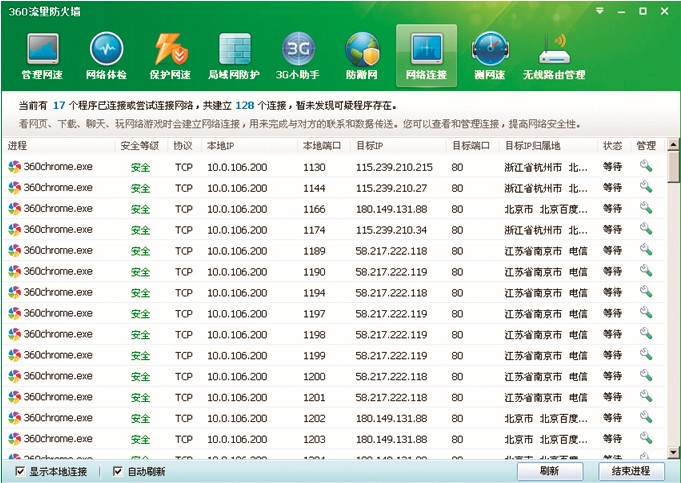This screenshot has height=483, width=681.
Task: Manage the connection on local port 1130
Action: pos(646,166)
